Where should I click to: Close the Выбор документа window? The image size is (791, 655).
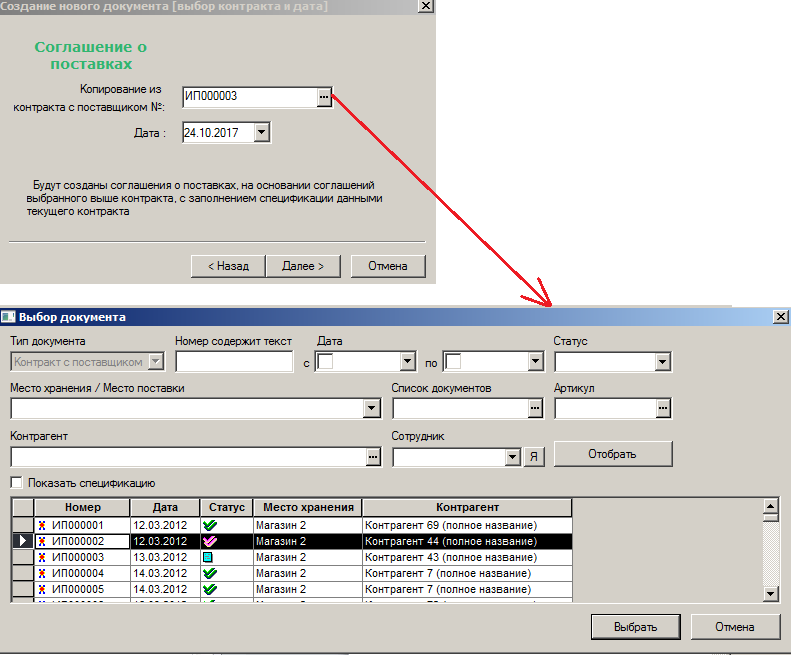click(780, 316)
